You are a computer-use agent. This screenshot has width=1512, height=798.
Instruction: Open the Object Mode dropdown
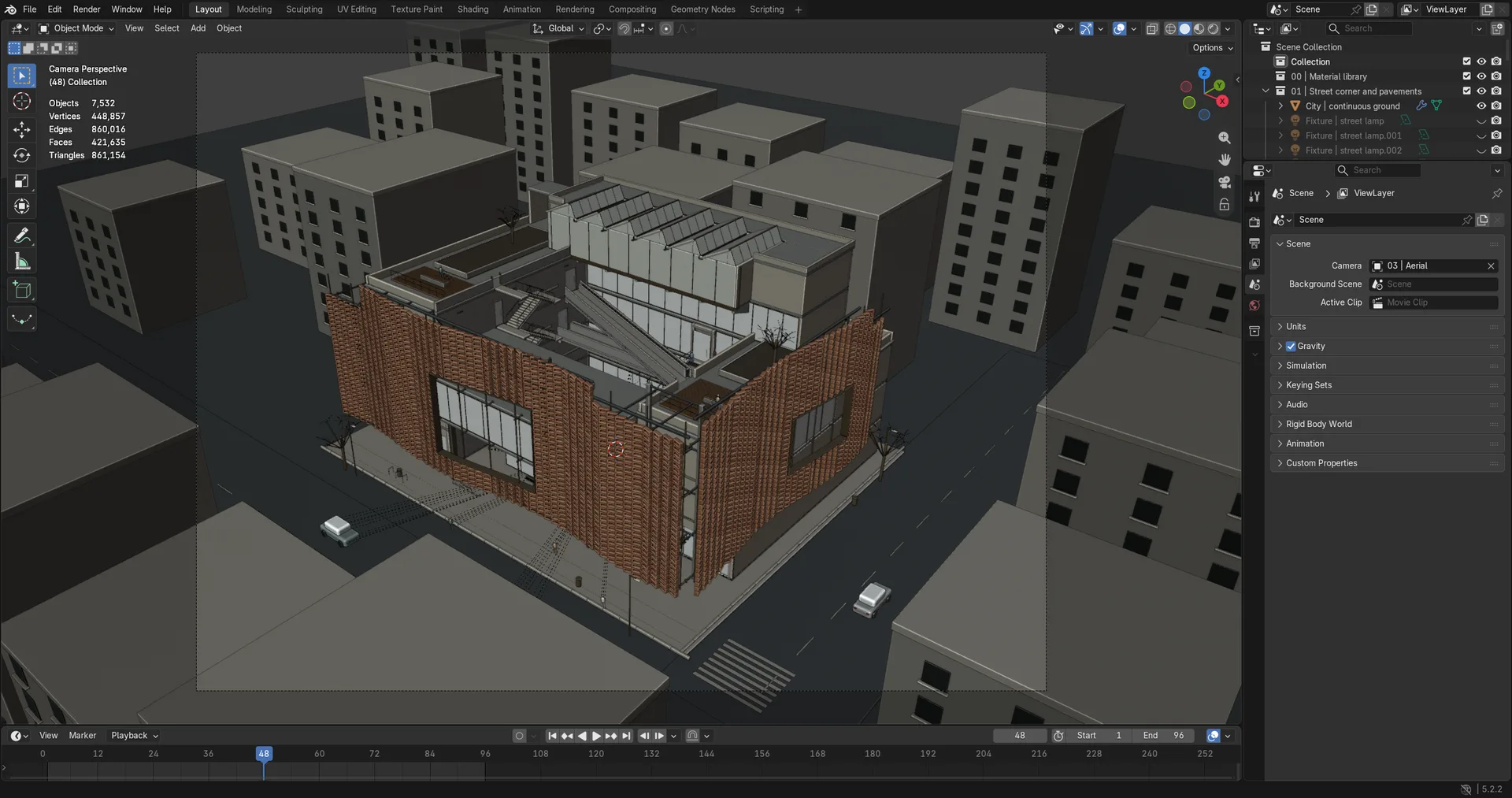[x=76, y=28]
